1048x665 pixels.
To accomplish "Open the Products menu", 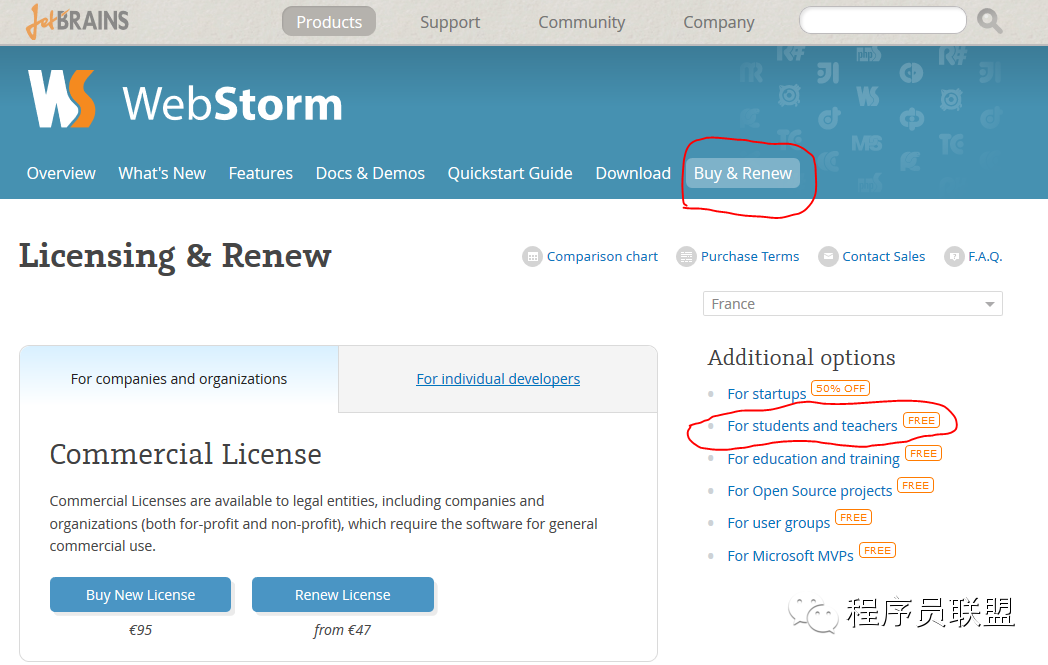I will [329, 21].
